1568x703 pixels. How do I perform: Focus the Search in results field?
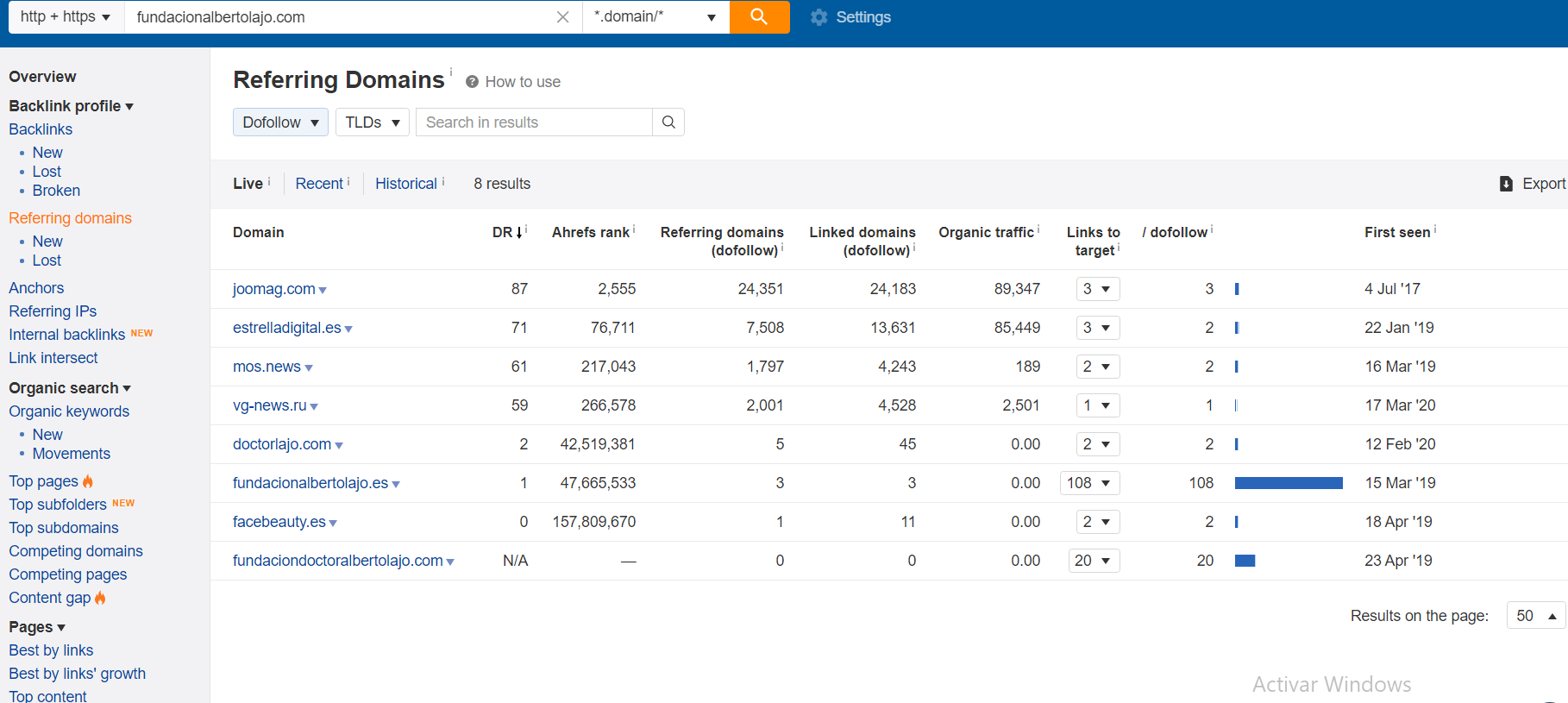click(535, 122)
